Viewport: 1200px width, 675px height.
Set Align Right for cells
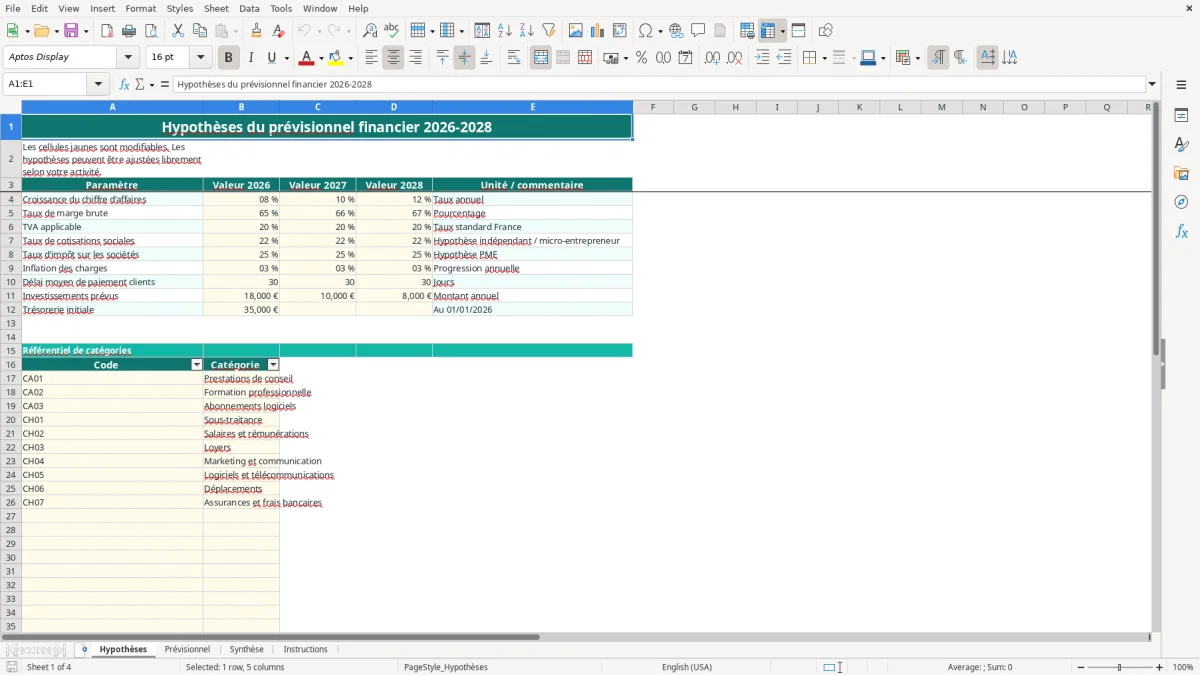(x=415, y=58)
